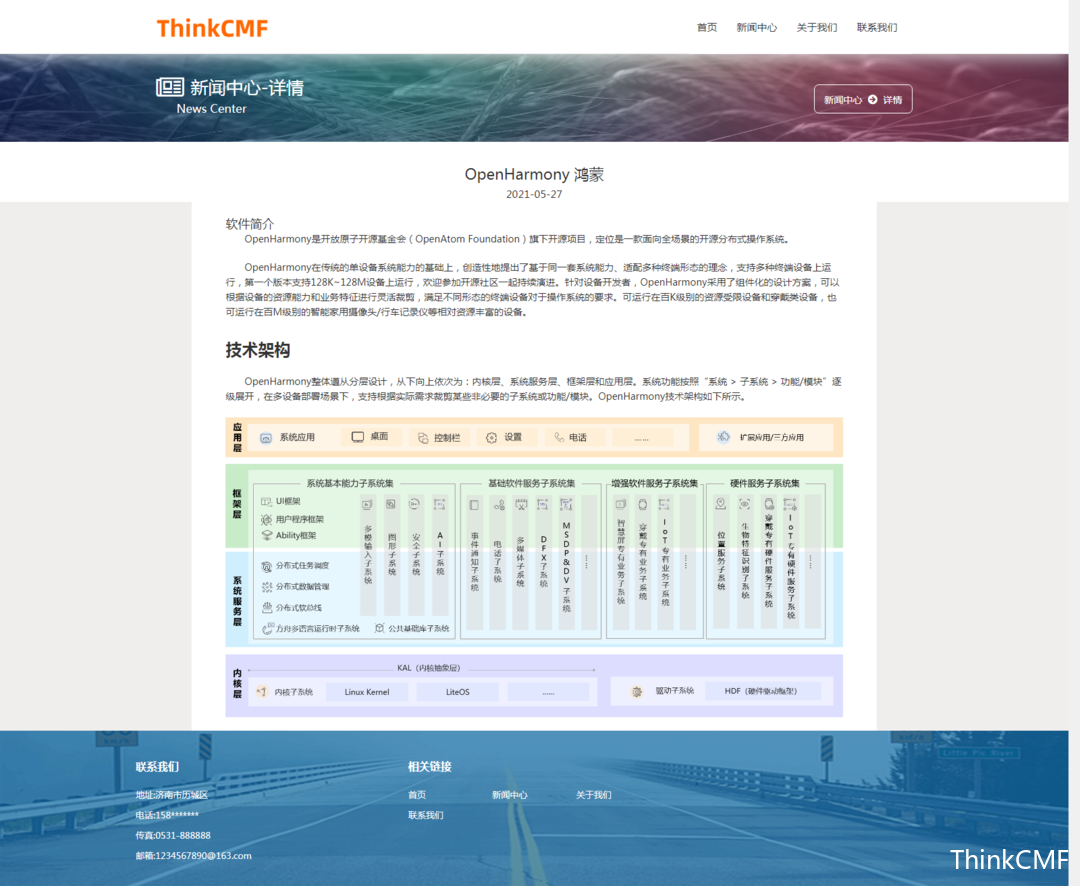Click the Linux Kernel box in the diagram

point(367,692)
